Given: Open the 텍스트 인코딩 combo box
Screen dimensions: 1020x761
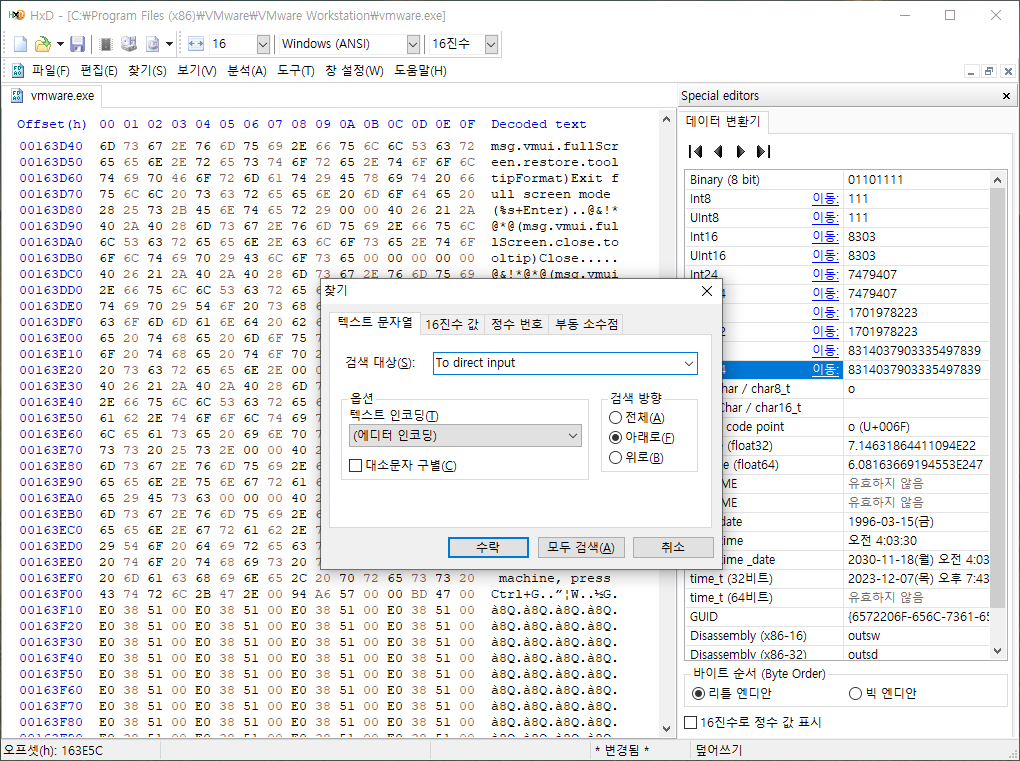Looking at the screenshot, I should point(465,435).
